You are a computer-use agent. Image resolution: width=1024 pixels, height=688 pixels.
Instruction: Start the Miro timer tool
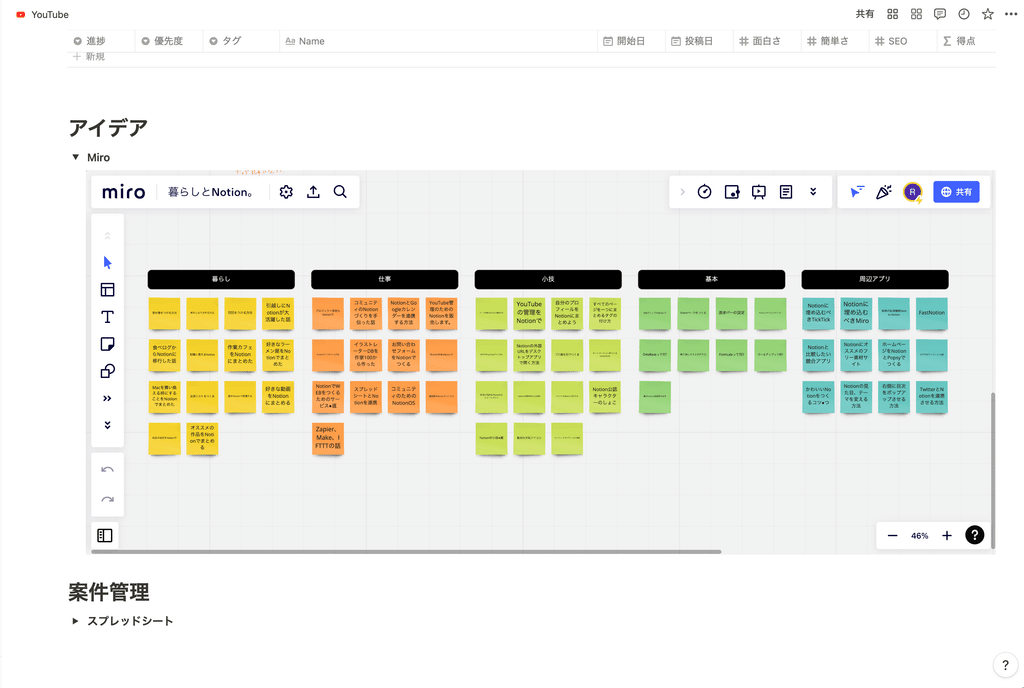[705, 192]
